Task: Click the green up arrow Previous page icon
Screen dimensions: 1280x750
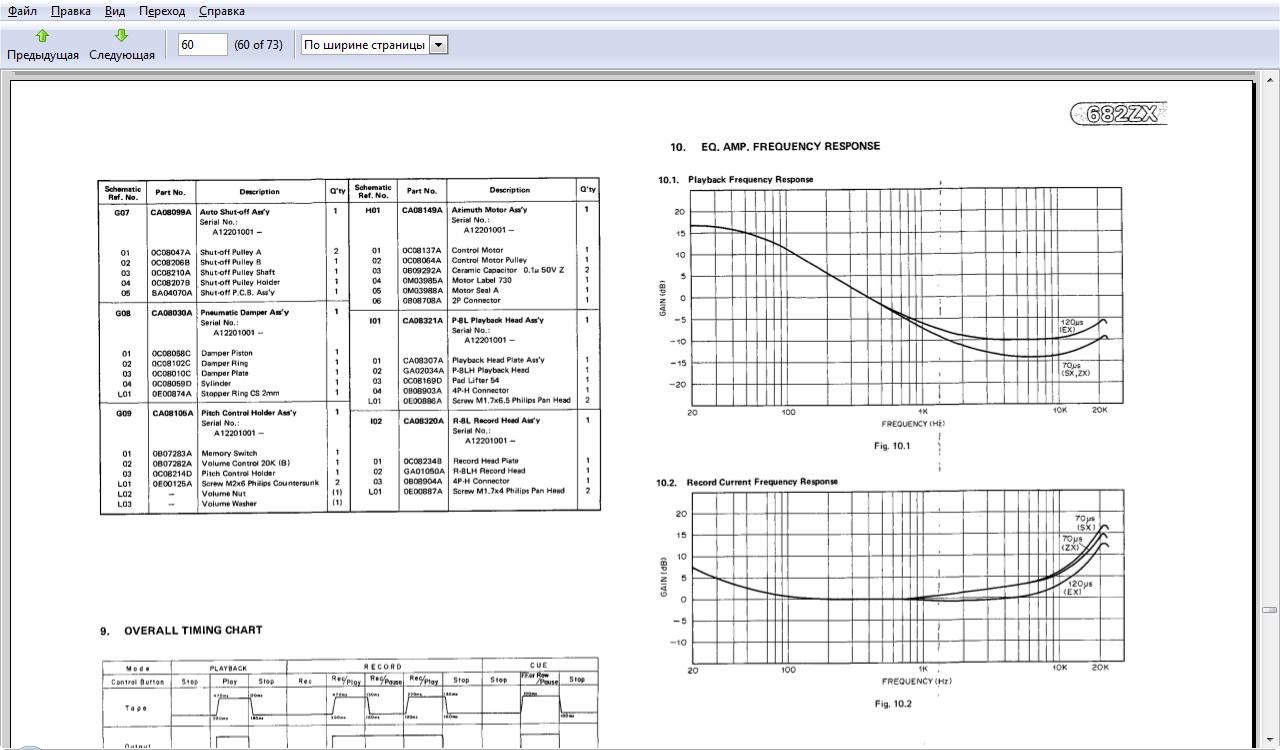Action: pyautogui.click(x=42, y=36)
